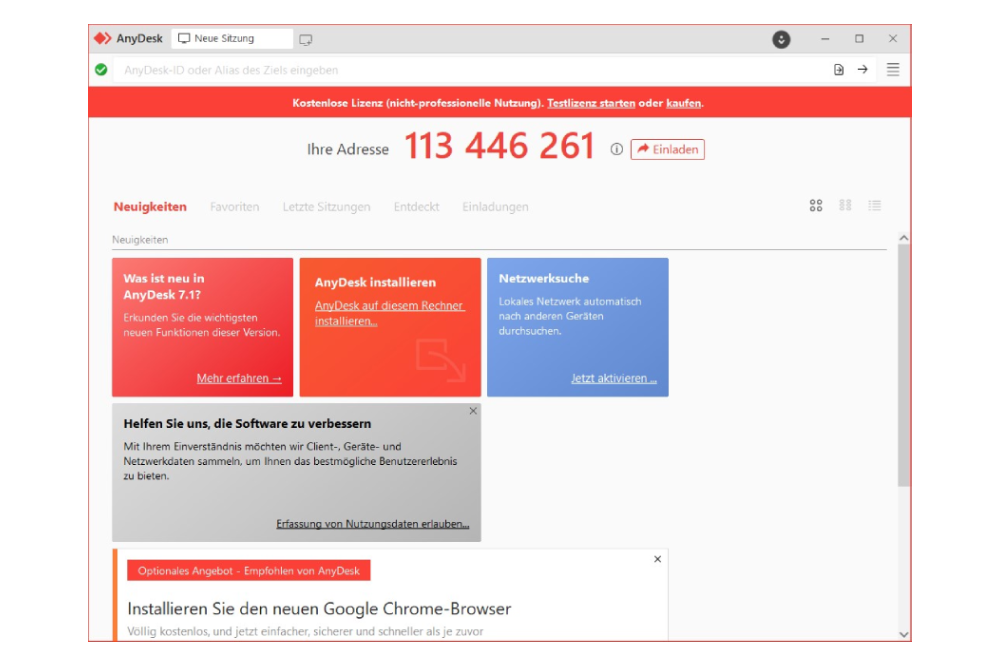The width and height of the screenshot is (1000, 667).
Task: Open the Neuigkeiten tab
Action: (150, 207)
